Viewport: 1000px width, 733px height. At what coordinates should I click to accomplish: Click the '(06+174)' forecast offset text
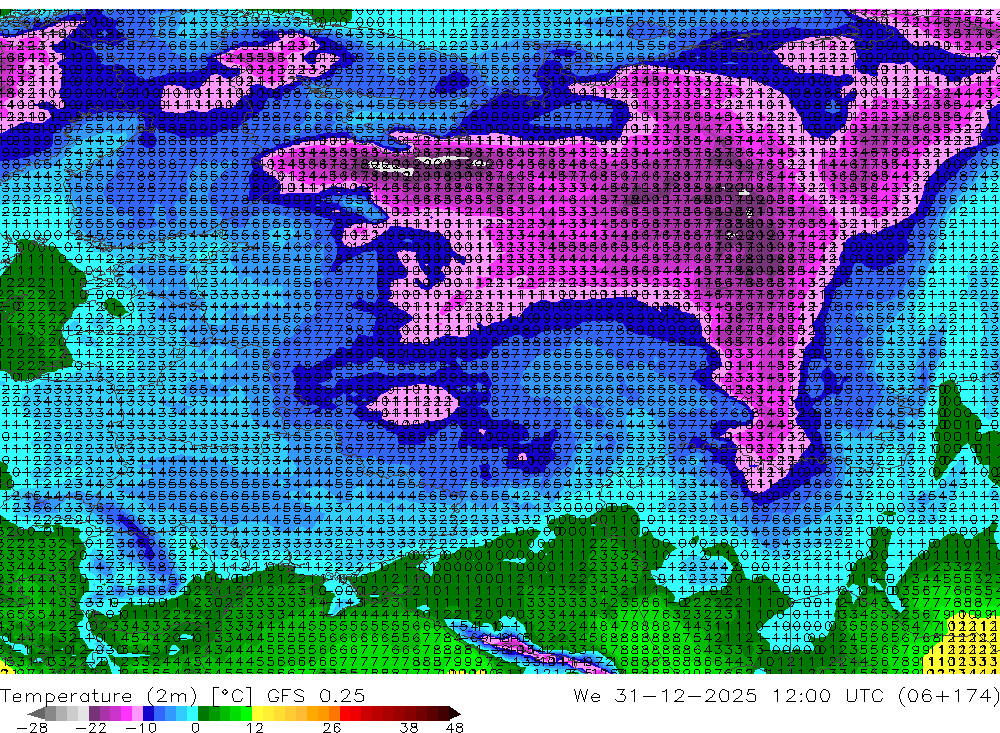[950, 696]
